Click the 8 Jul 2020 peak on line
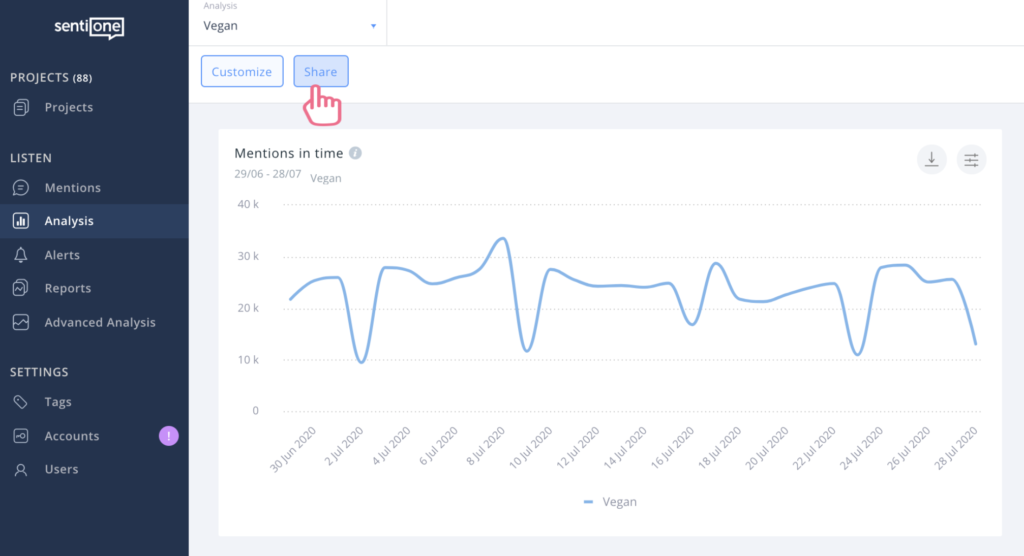This screenshot has height=556, width=1024. coord(503,239)
